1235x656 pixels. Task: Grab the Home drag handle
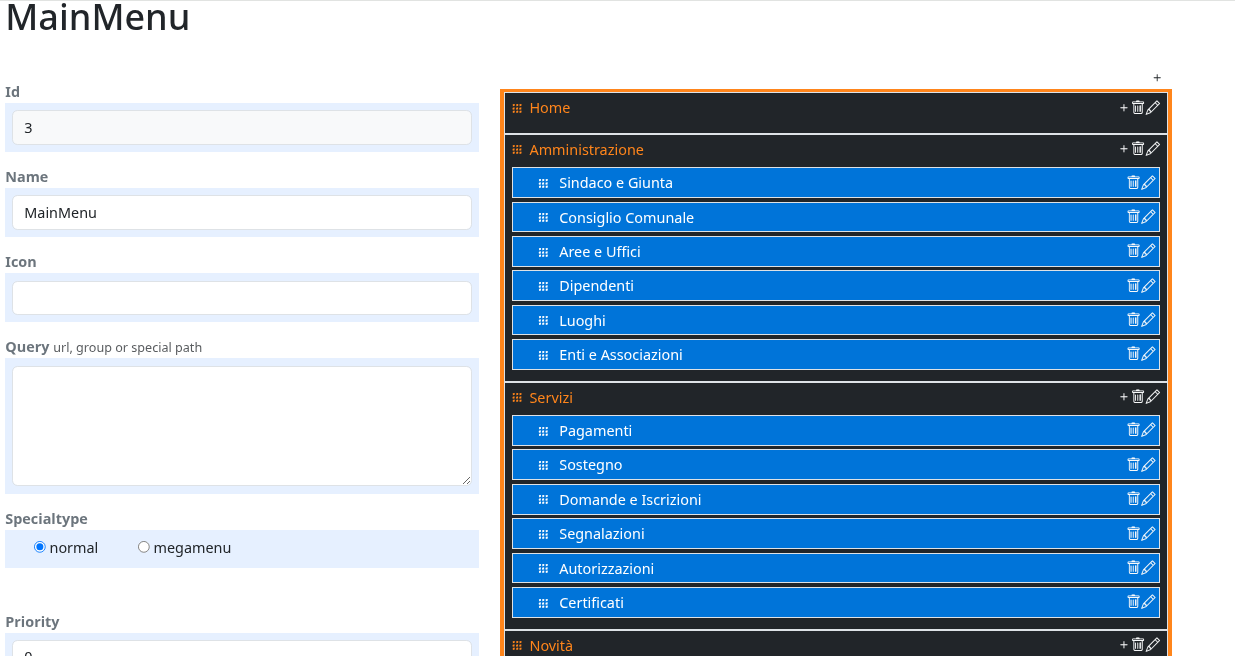pyautogui.click(x=517, y=108)
